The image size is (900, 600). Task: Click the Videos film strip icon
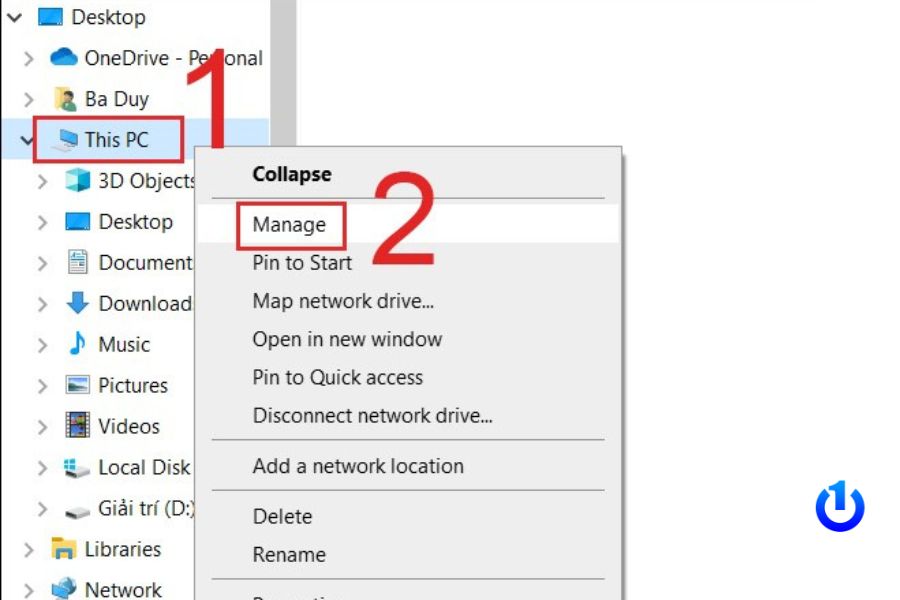click(x=77, y=426)
